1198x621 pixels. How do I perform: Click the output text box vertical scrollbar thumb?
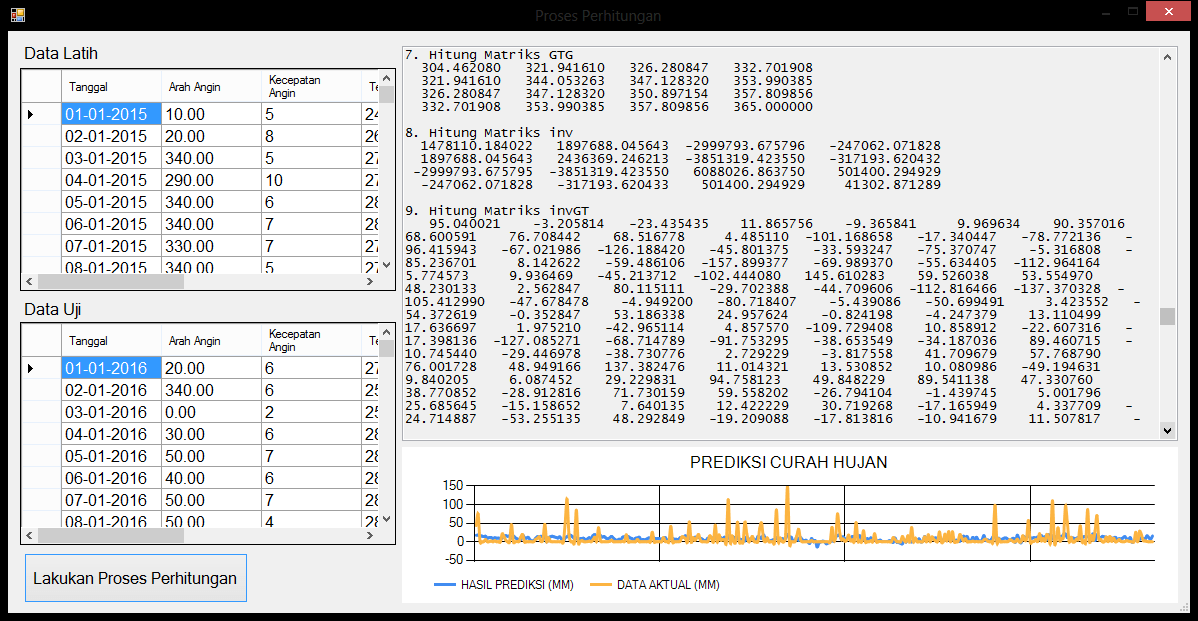pos(1167,316)
